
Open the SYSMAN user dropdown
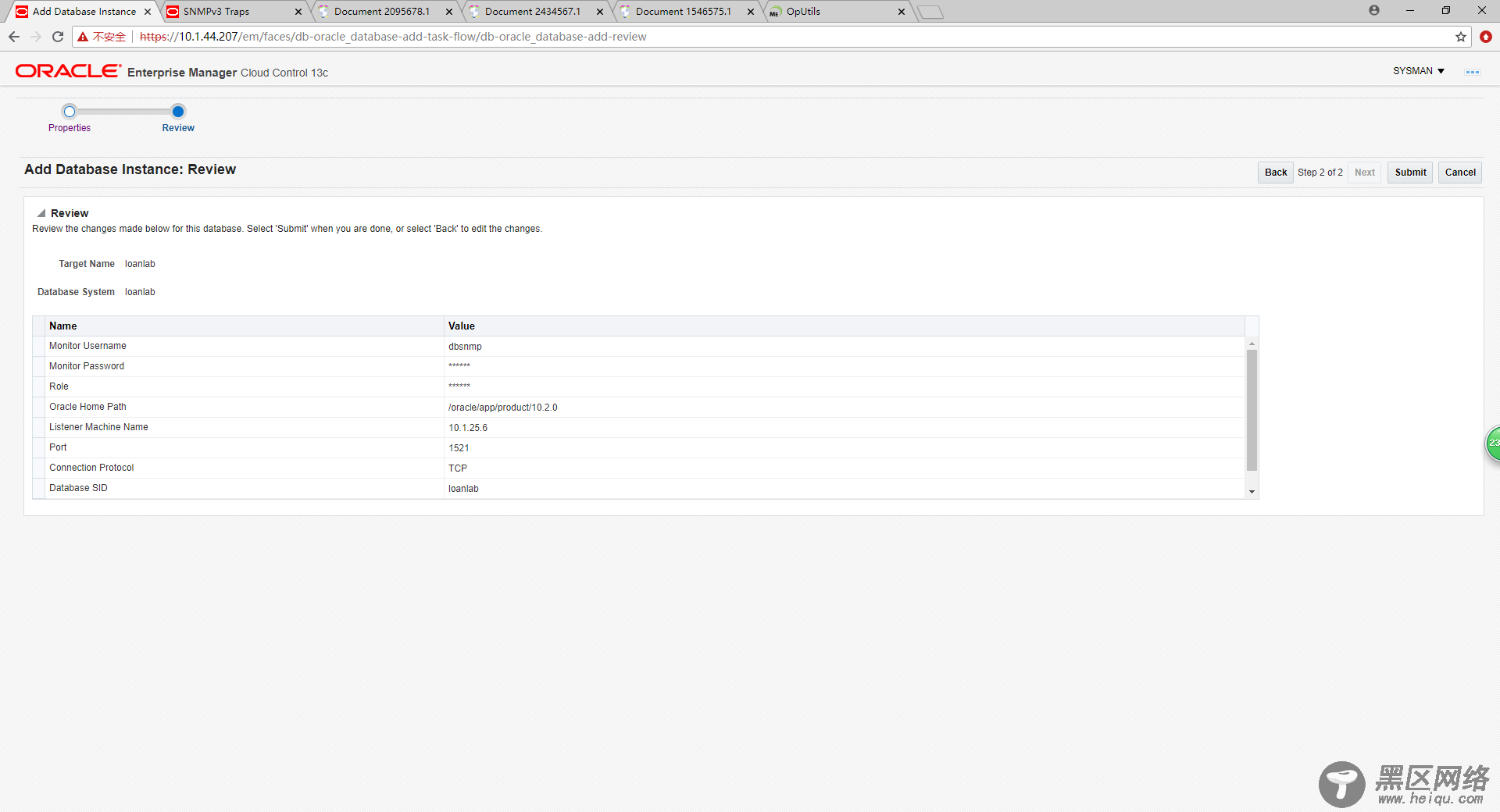[x=1419, y=71]
